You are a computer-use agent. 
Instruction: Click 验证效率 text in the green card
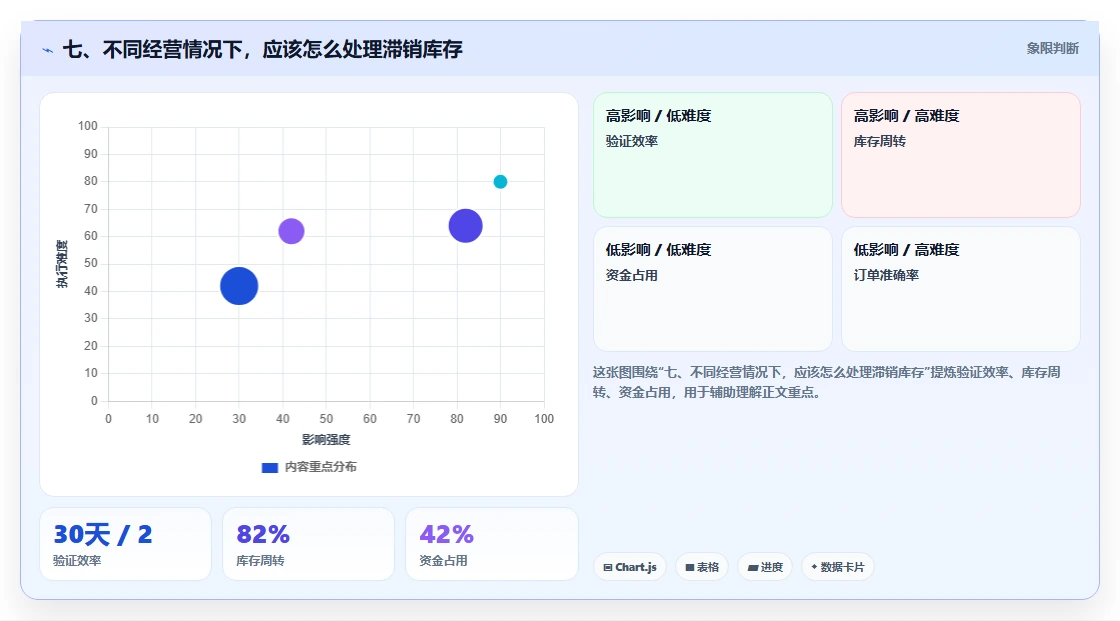631,141
